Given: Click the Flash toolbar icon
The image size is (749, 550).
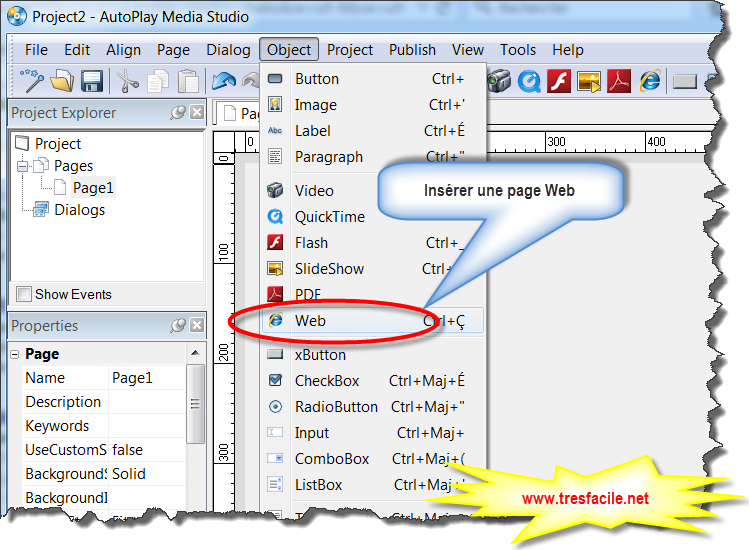Looking at the screenshot, I should [559, 81].
